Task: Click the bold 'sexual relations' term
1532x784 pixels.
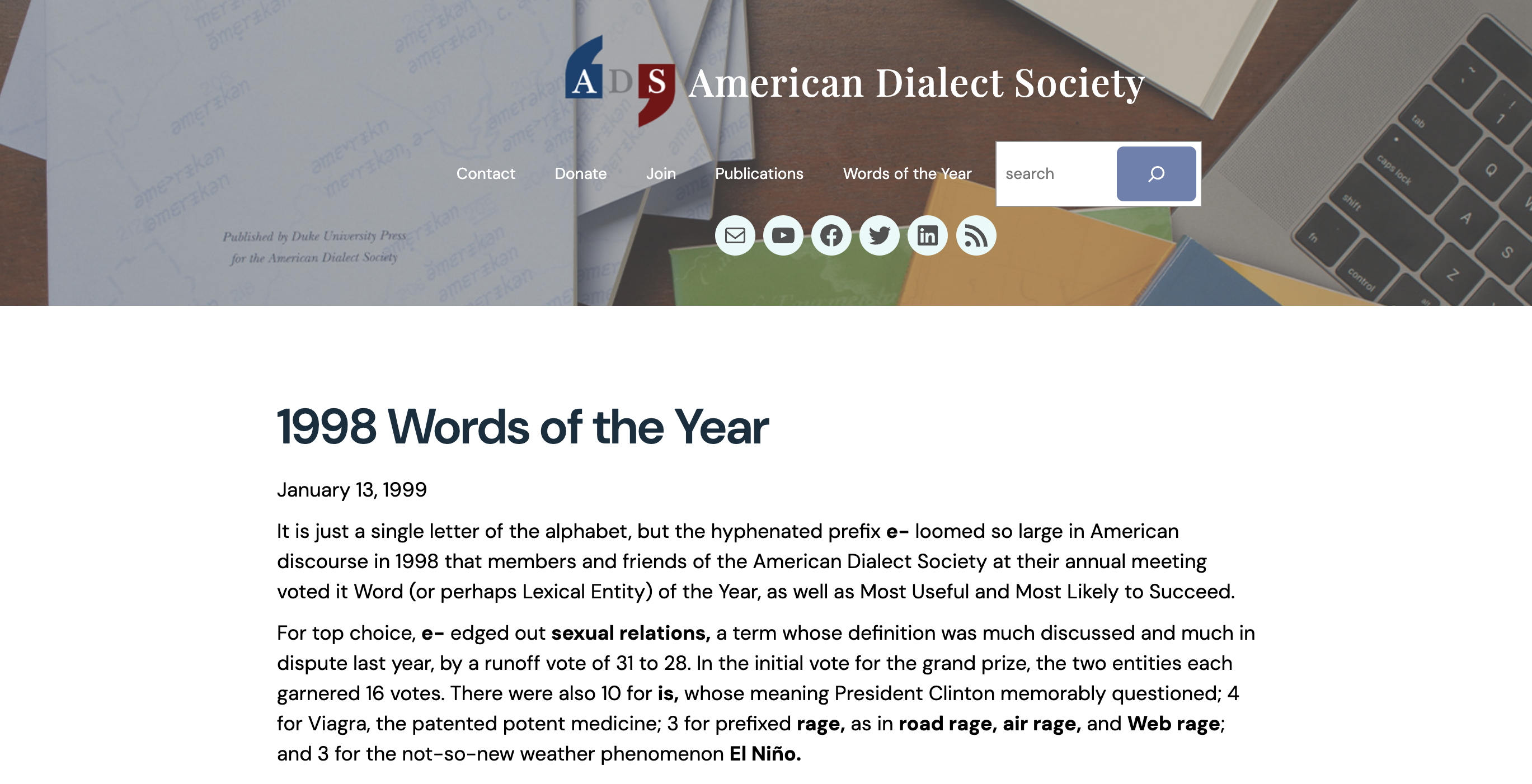Action: tap(631, 633)
